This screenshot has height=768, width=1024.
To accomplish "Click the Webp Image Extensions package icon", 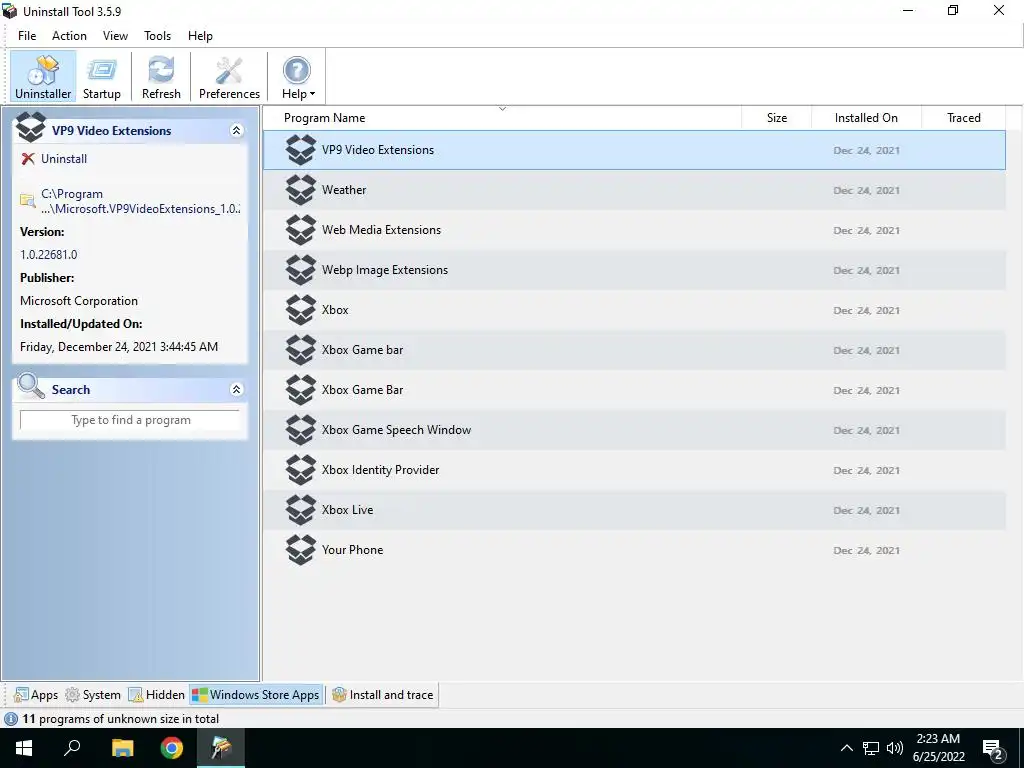I will click(x=301, y=270).
